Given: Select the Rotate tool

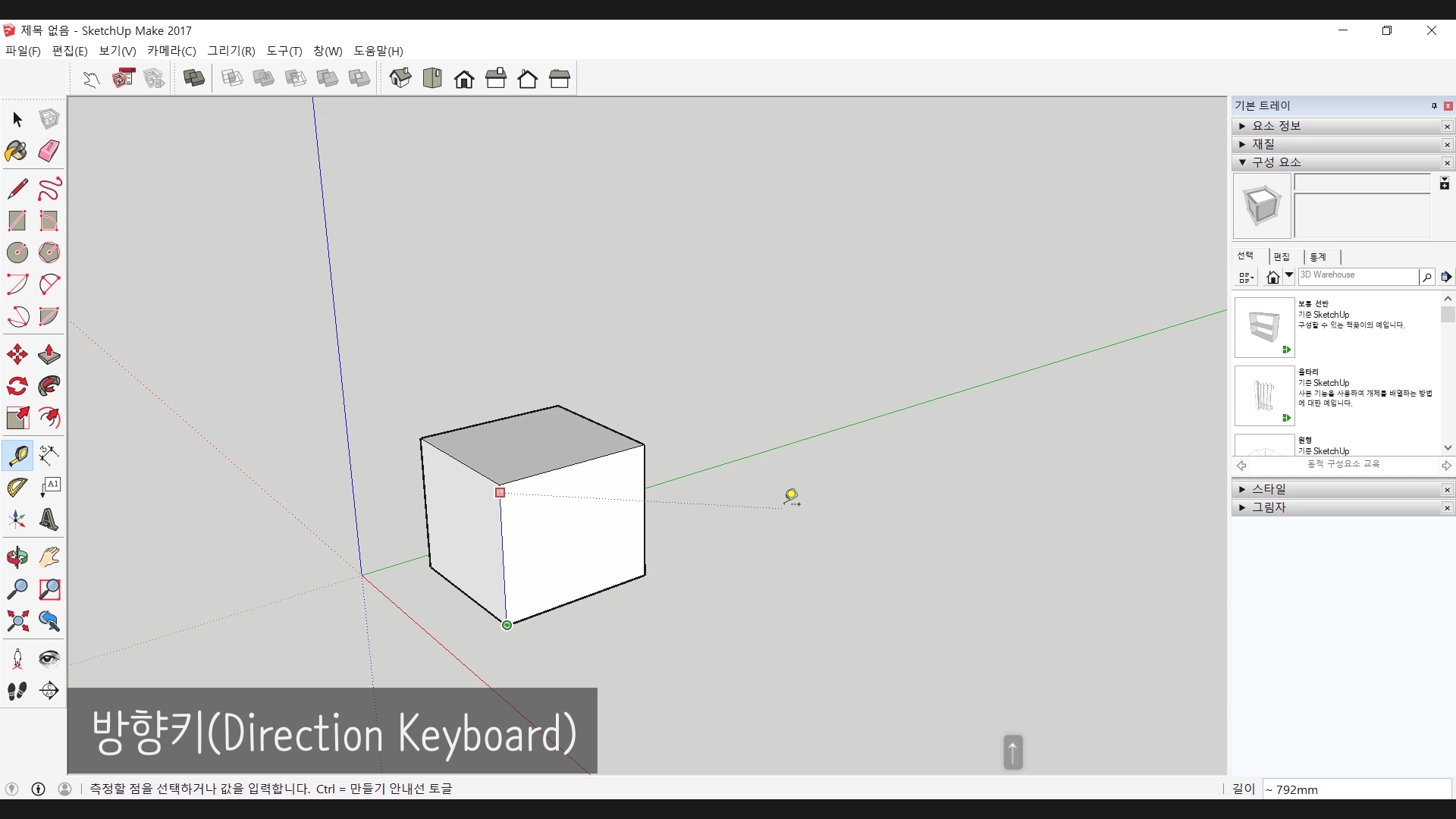Looking at the screenshot, I should pyautogui.click(x=17, y=386).
